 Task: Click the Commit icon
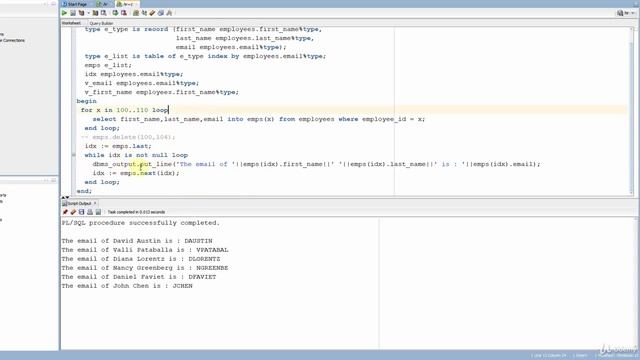point(115,13)
